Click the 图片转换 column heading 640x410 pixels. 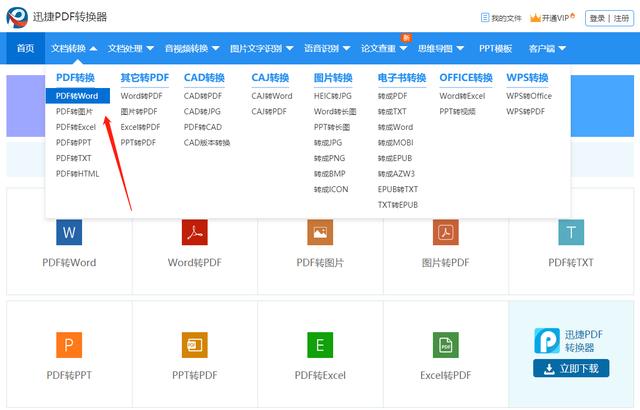pyautogui.click(x=333, y=78)
